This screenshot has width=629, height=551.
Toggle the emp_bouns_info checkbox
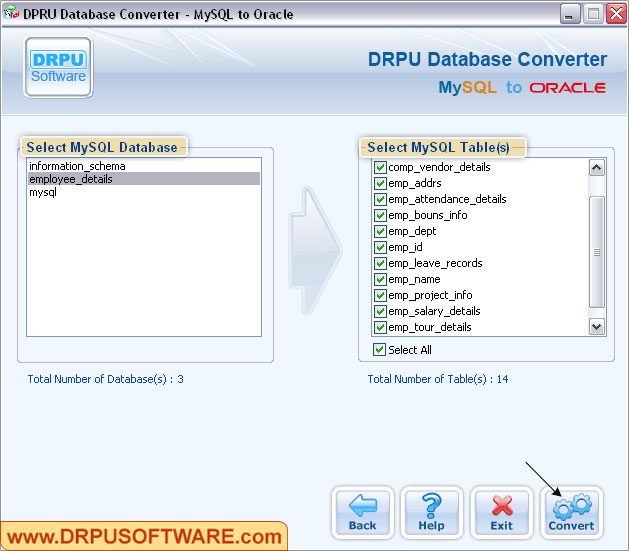click(x=380, y=215)
